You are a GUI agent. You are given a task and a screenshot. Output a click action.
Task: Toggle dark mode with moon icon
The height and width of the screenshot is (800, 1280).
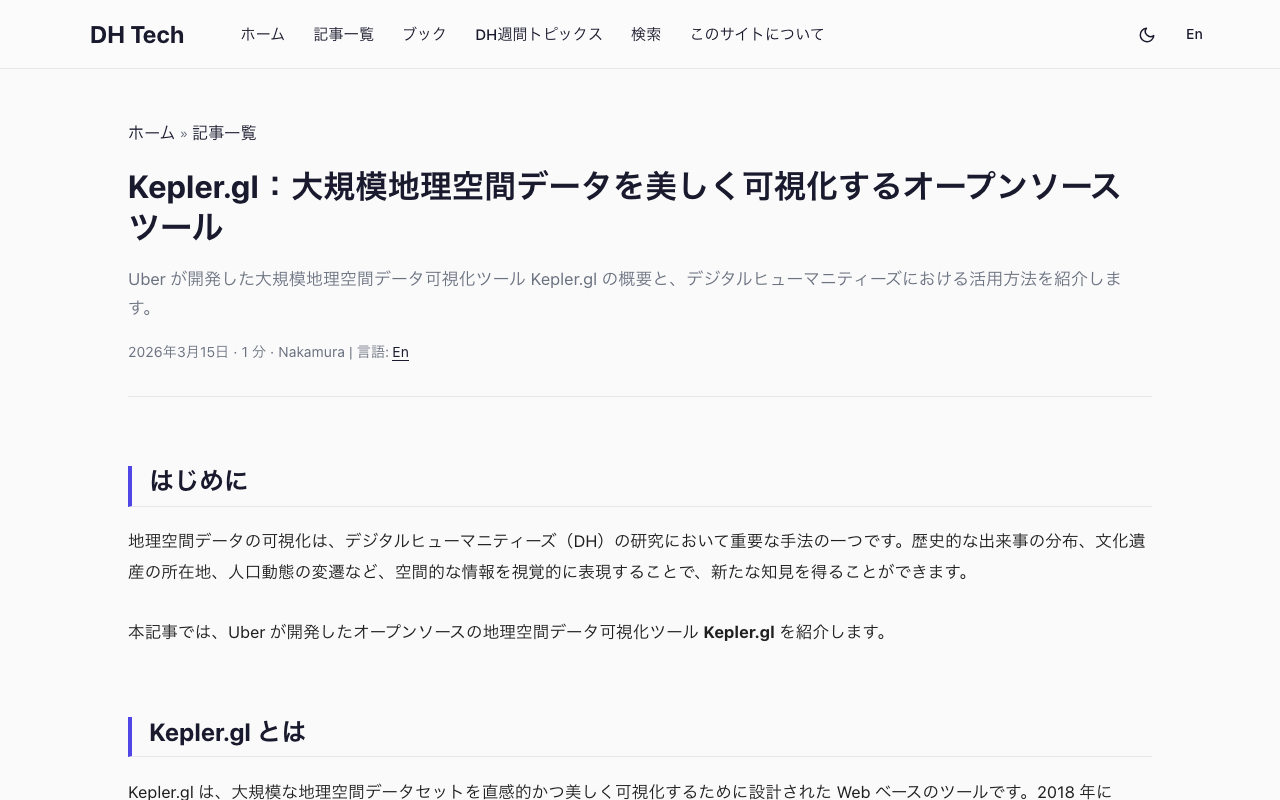1147,34
